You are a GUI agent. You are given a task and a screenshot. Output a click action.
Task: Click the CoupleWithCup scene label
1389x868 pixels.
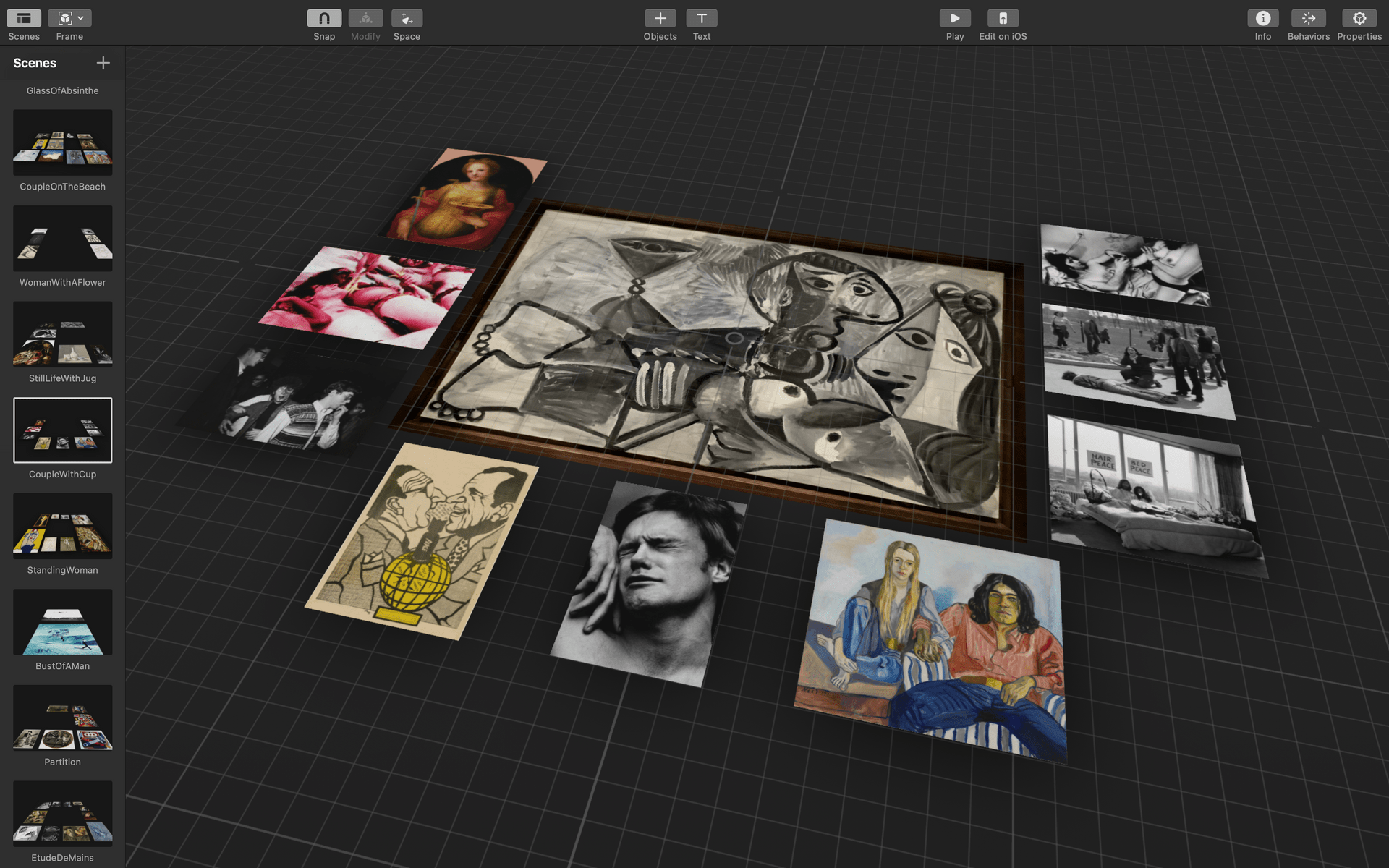[x=63, y=475]
